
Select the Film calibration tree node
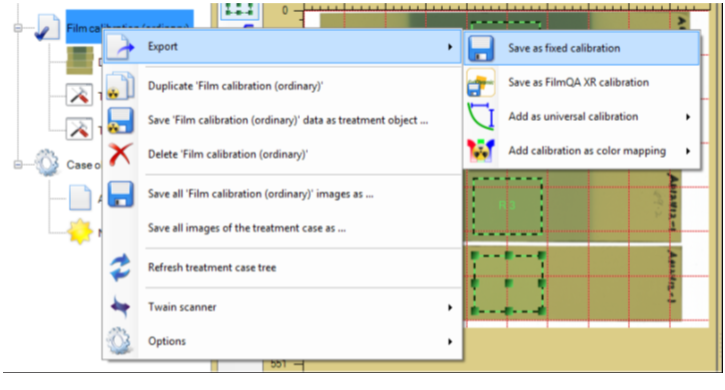point(130,27)
